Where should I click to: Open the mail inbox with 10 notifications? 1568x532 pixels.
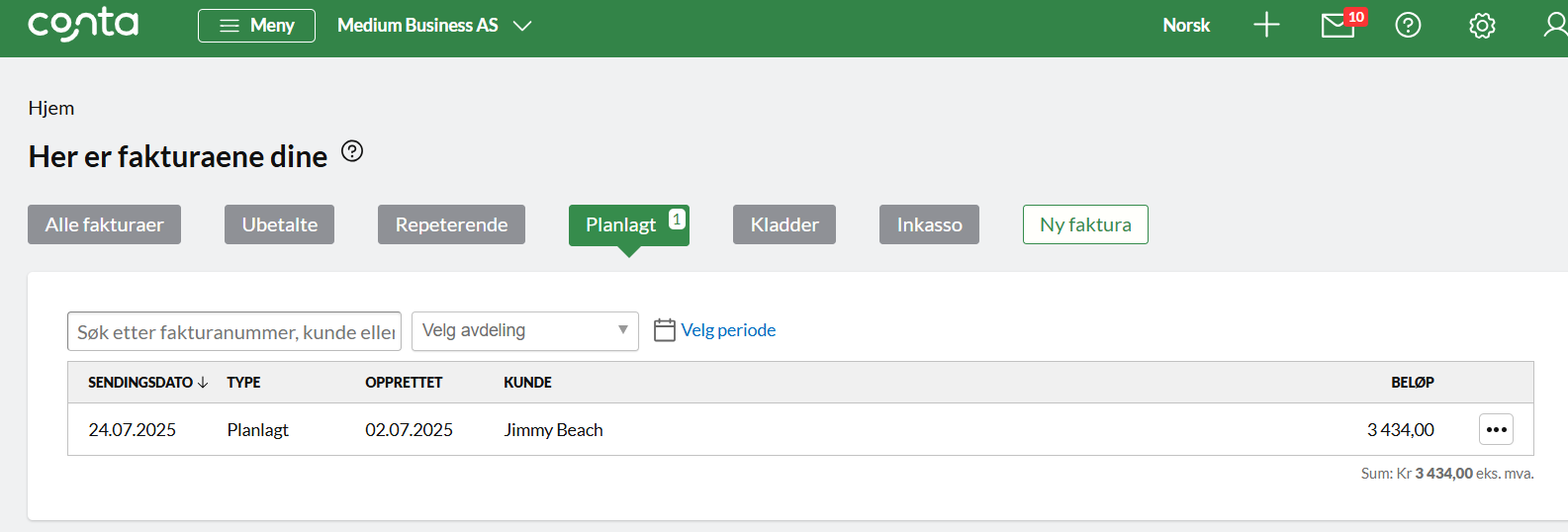(x=1342, y=24)
